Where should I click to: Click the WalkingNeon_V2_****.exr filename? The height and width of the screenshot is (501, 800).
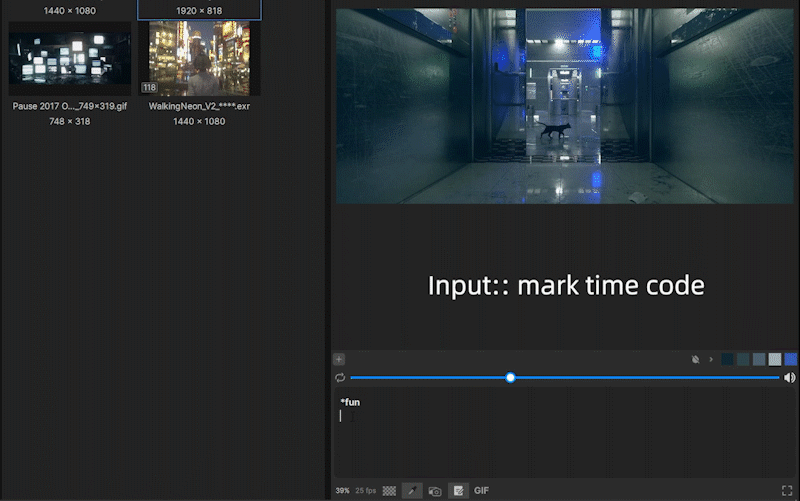point(199,106)
